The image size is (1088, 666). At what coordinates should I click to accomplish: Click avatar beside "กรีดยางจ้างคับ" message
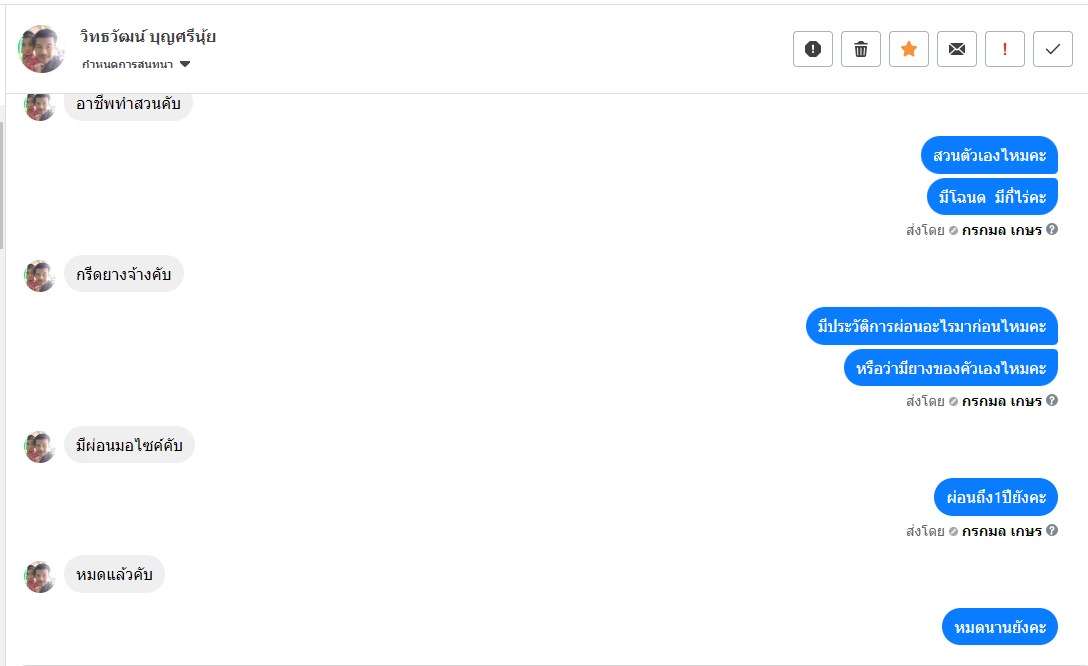tap(40, 275)
